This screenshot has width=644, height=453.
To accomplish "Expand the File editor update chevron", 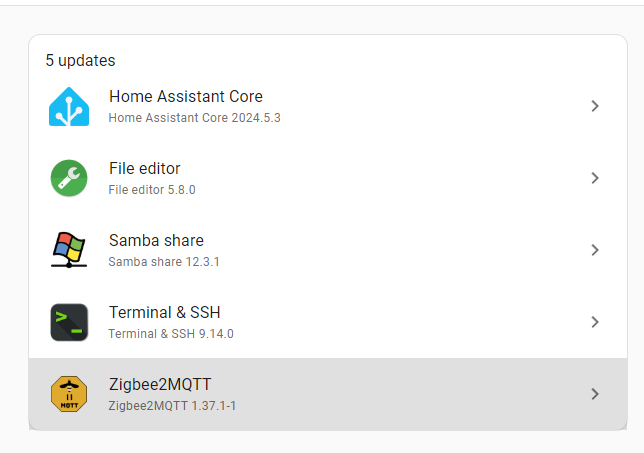I will pyautogui.click(x=595, y=178).
